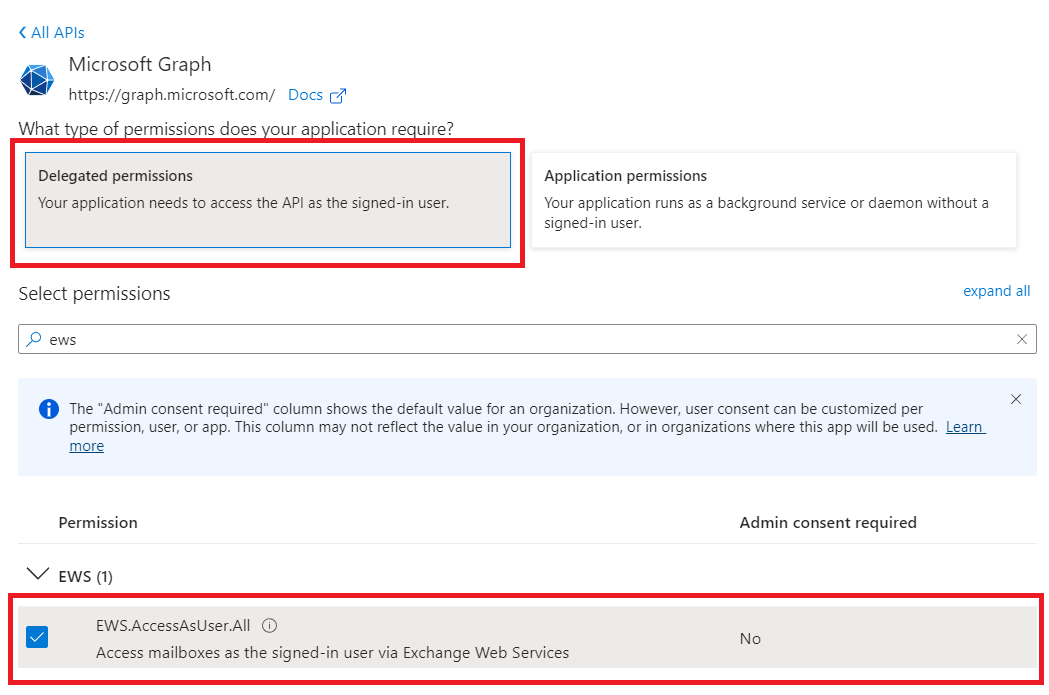The image size is (1049, 695).
Task: Uncheck the EWS.AccessAsUser.All checkbox
Action: coord(37,637)
